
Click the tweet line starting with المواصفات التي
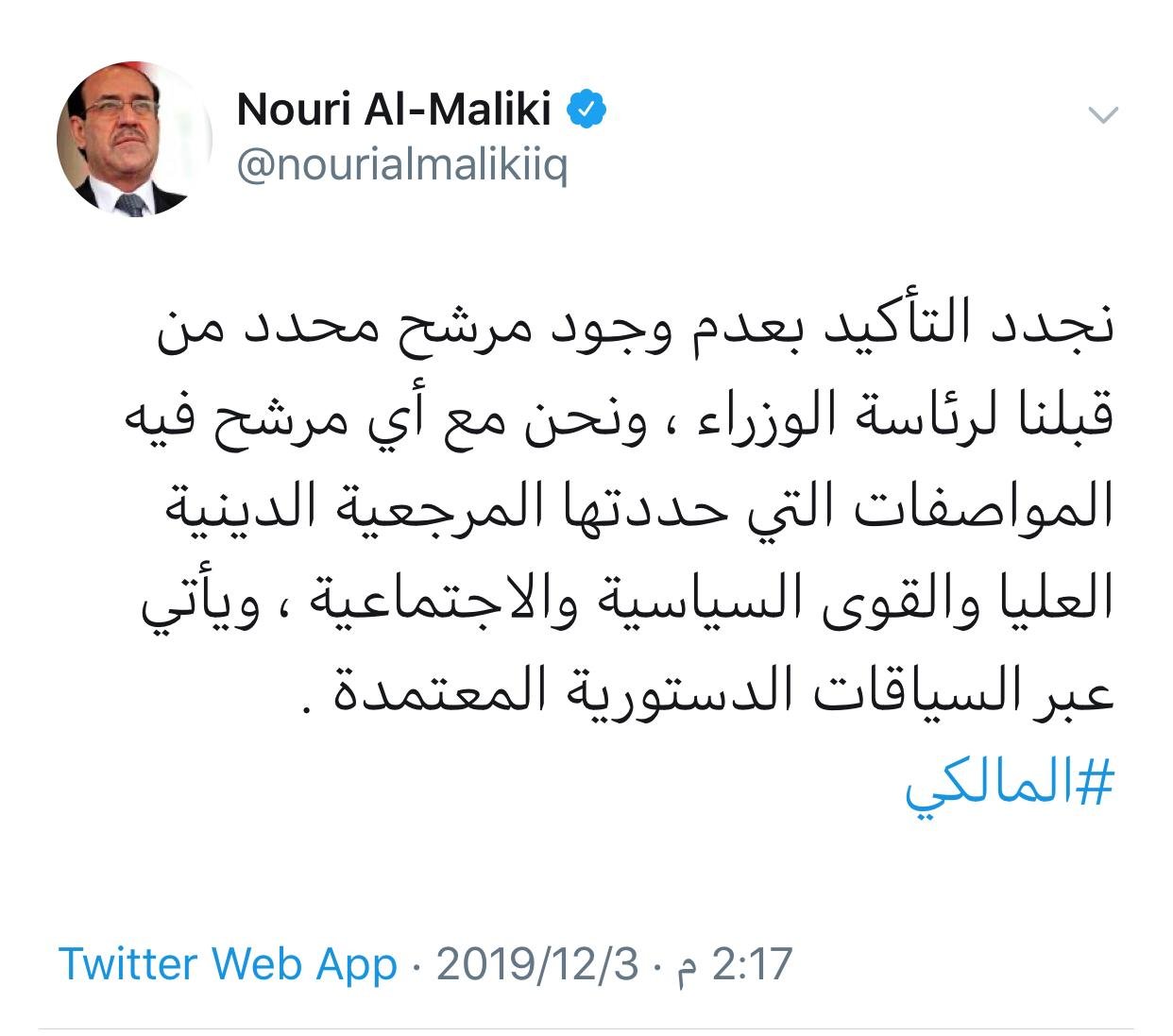pos(641,510)
